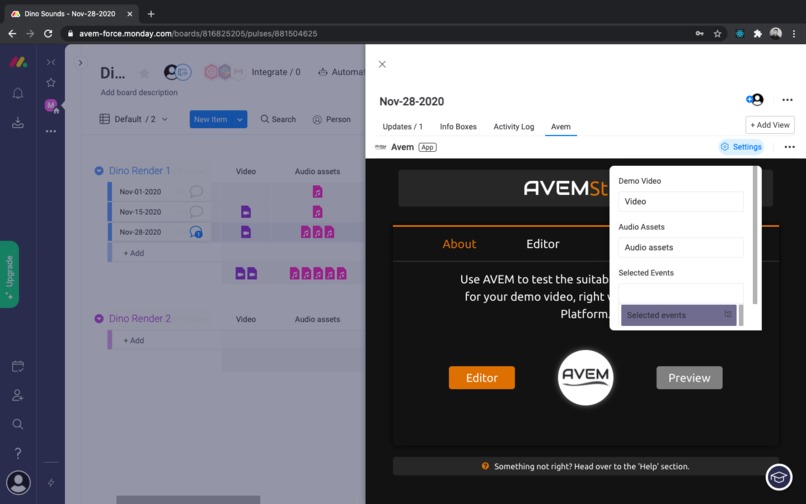Click Add View button
Screen dimensions: 806x504
tap(770, 125)
